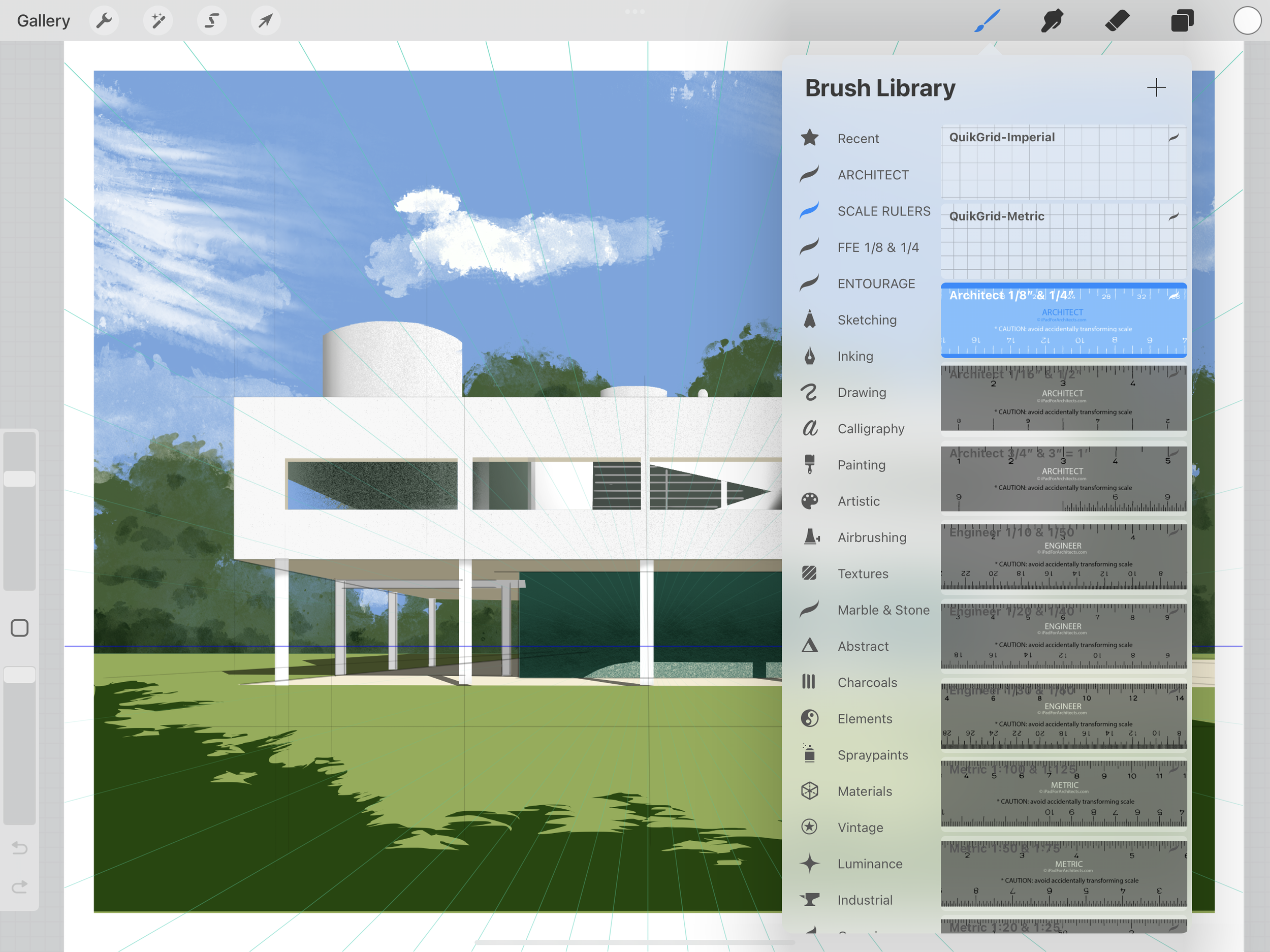Return to the Gallery
The height and width of the screenshot is (952, 1270).
coord(43,21)
